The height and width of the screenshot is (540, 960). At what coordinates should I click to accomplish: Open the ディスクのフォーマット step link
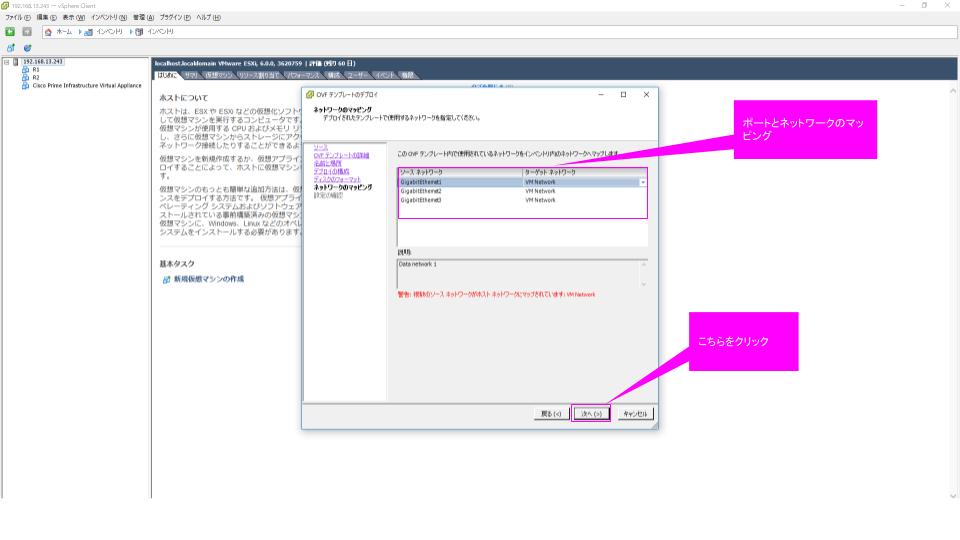[337, 179]
